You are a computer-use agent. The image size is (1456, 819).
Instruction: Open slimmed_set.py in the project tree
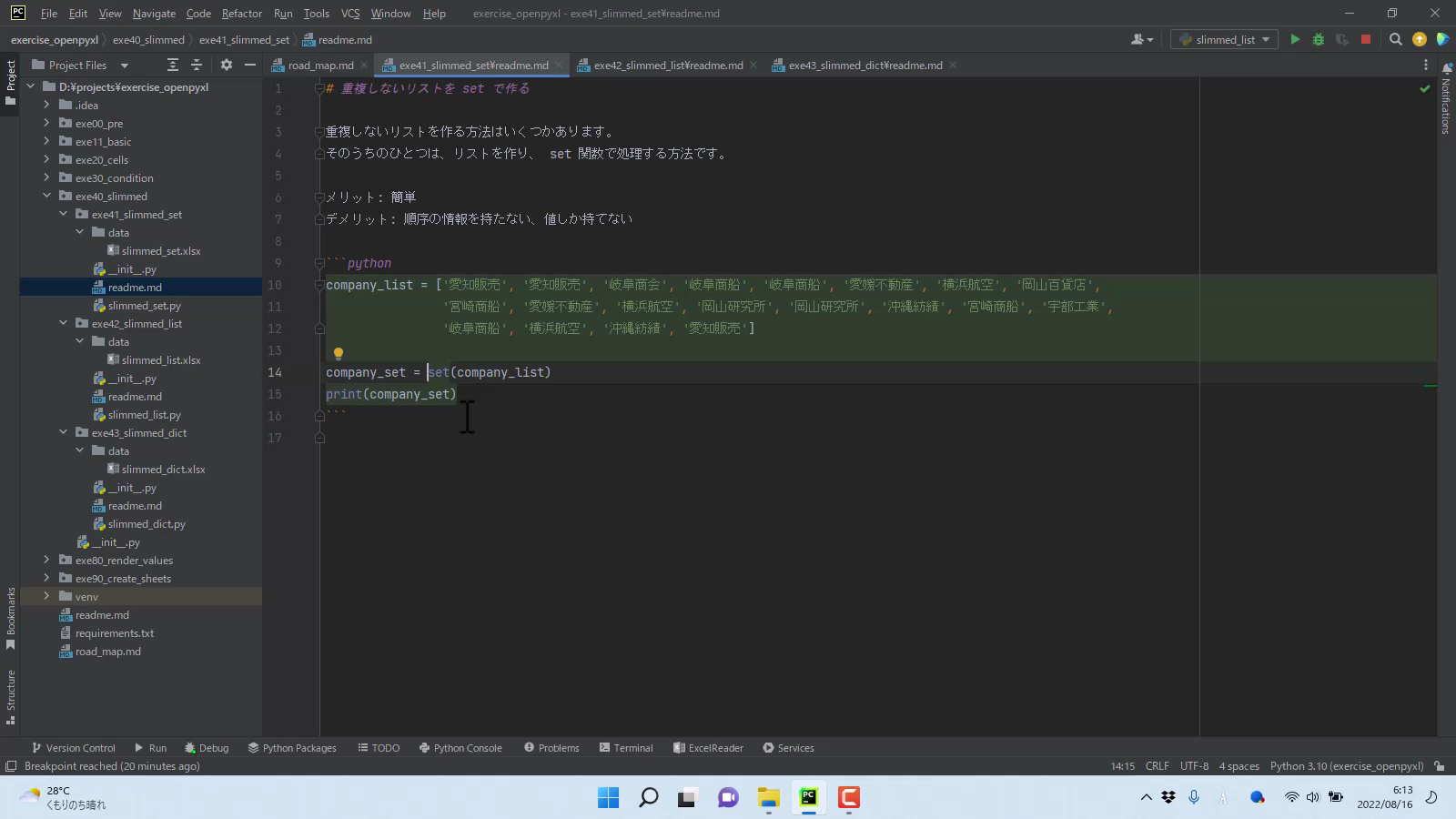pos(144,306)
